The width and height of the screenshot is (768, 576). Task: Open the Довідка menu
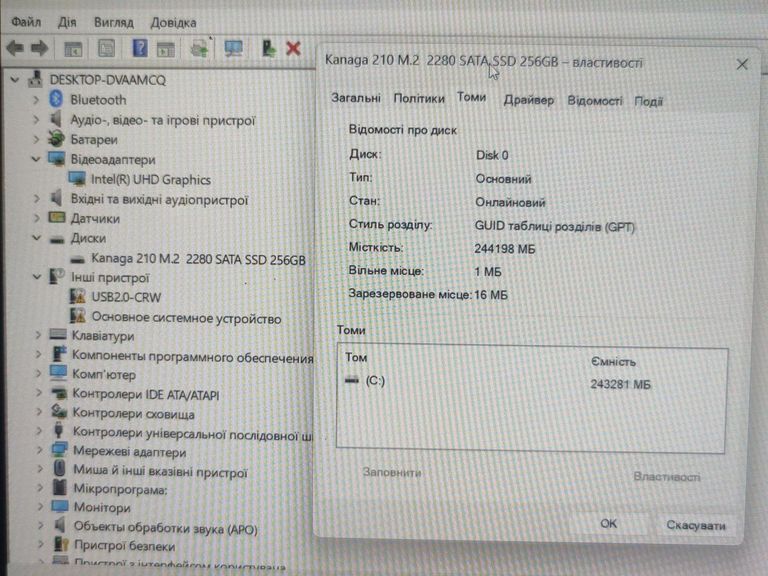173,23
